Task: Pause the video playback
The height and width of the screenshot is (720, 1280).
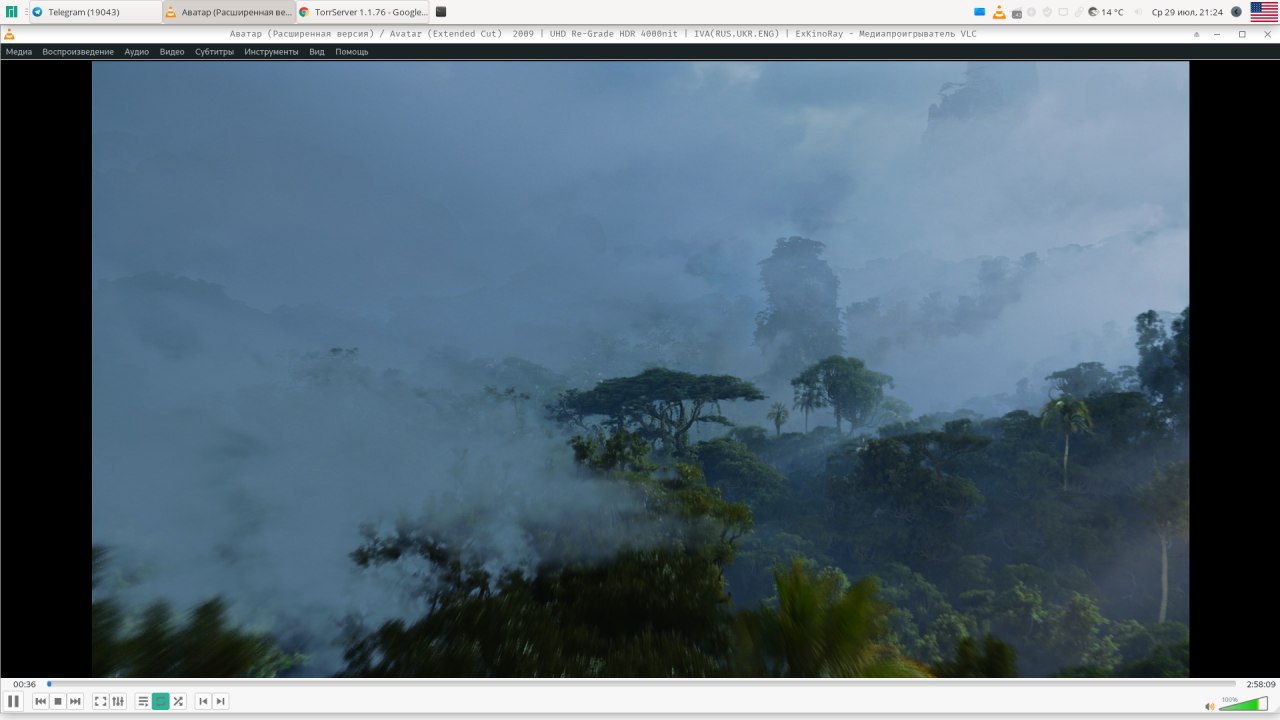Action: (13, 701)
